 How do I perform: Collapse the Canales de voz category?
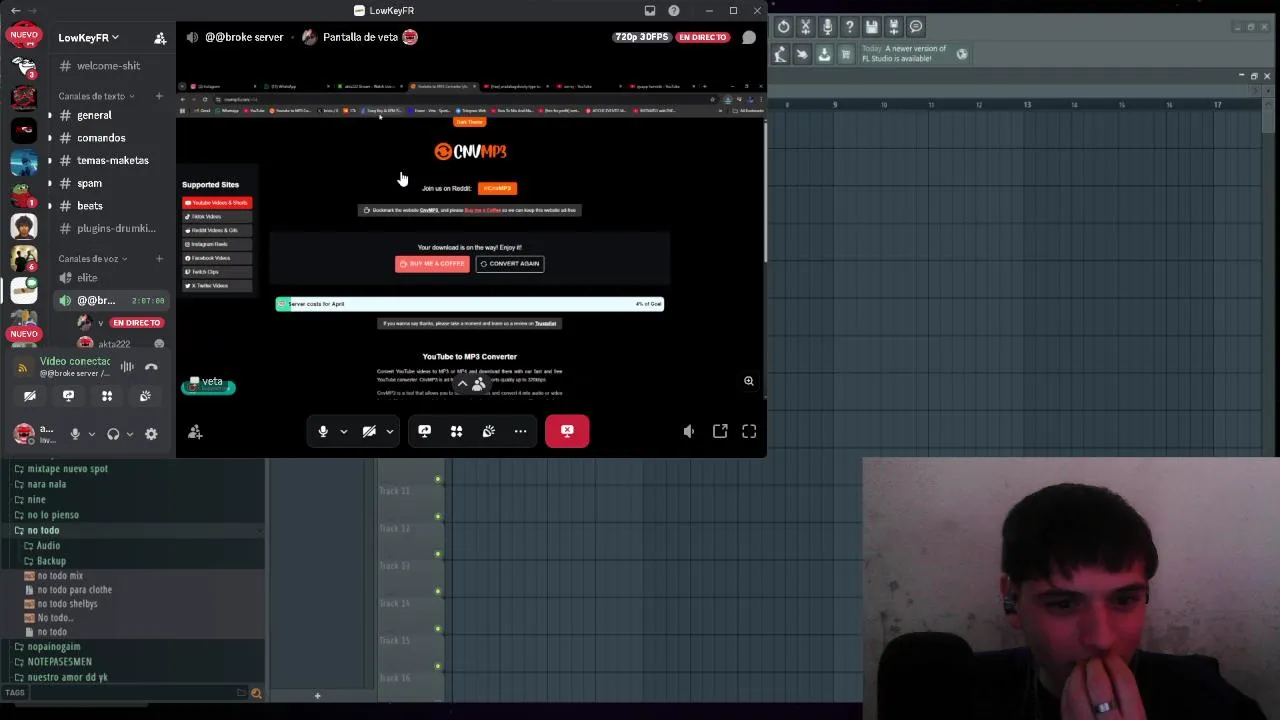(92, 259)
